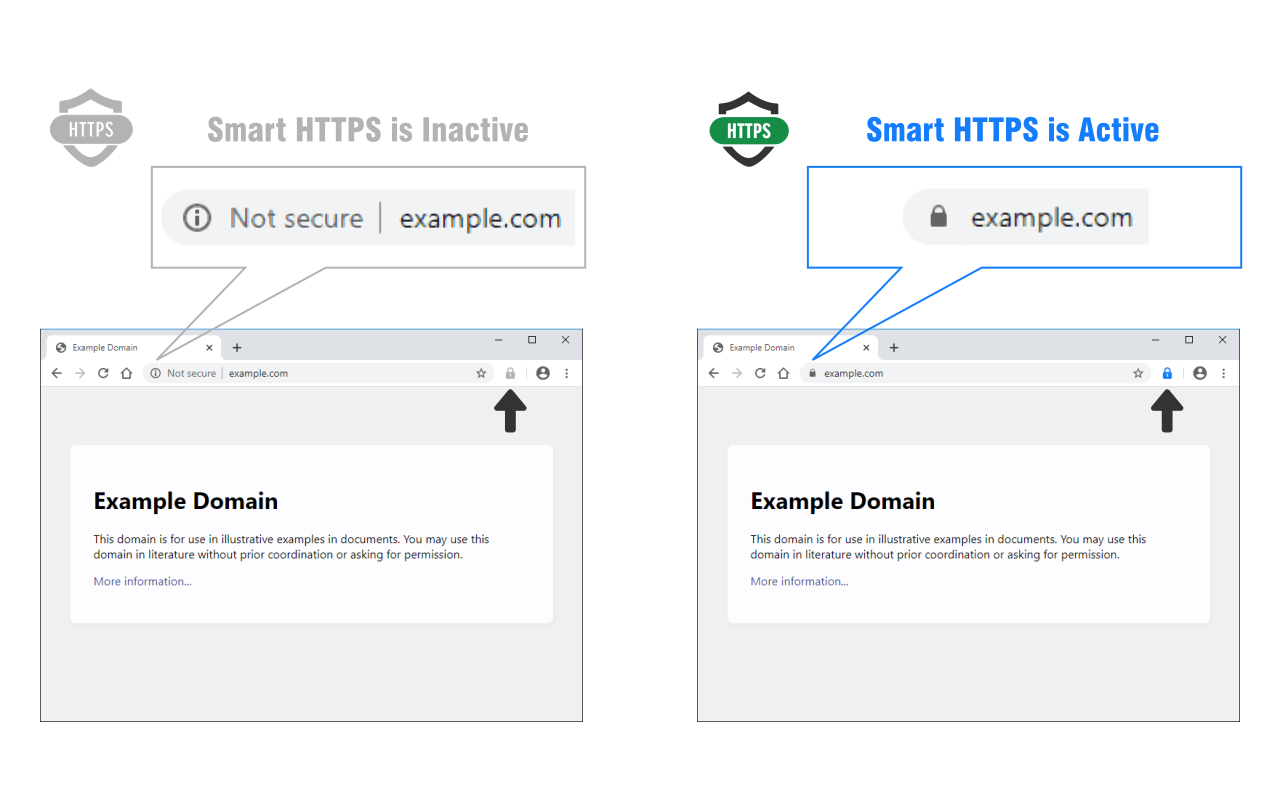This screenshot has height=800, width=1280.
Task: Click the More information link in the right page
Action: 799,581
